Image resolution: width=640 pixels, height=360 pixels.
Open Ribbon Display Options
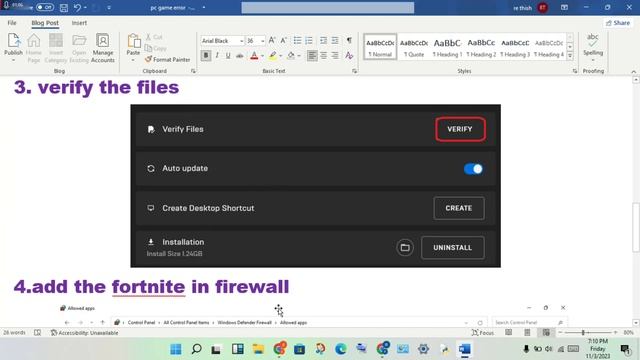point(564,7)
